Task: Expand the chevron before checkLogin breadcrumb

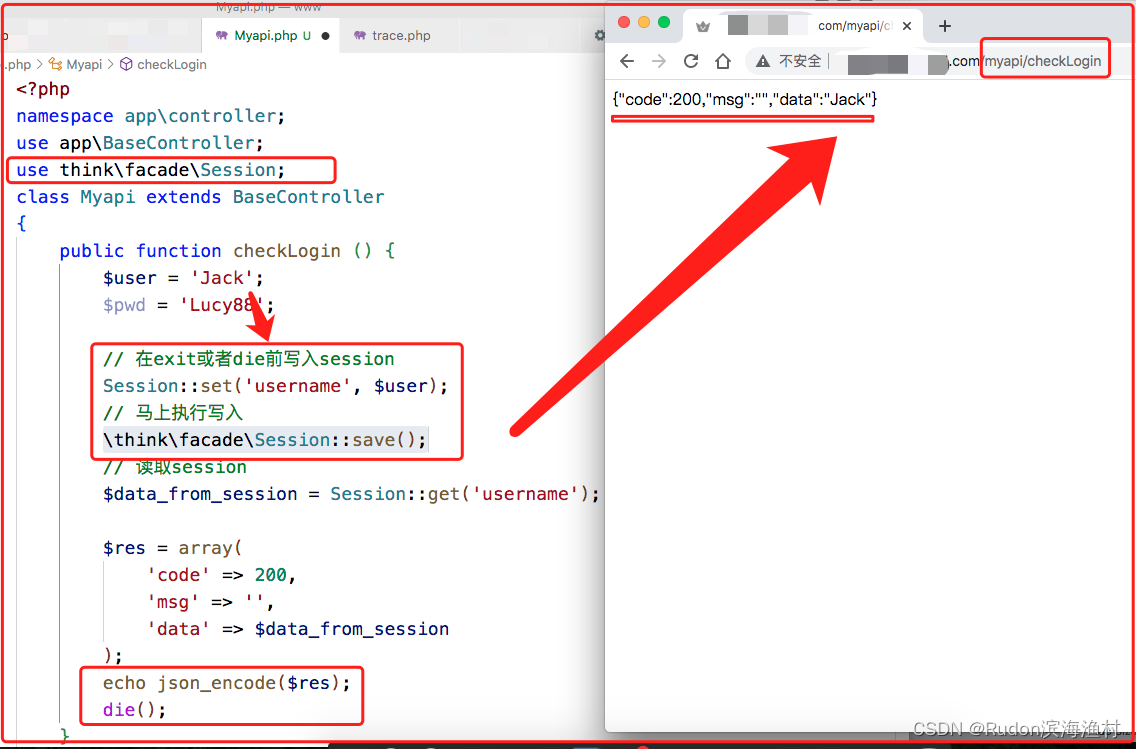Action: 111,64
